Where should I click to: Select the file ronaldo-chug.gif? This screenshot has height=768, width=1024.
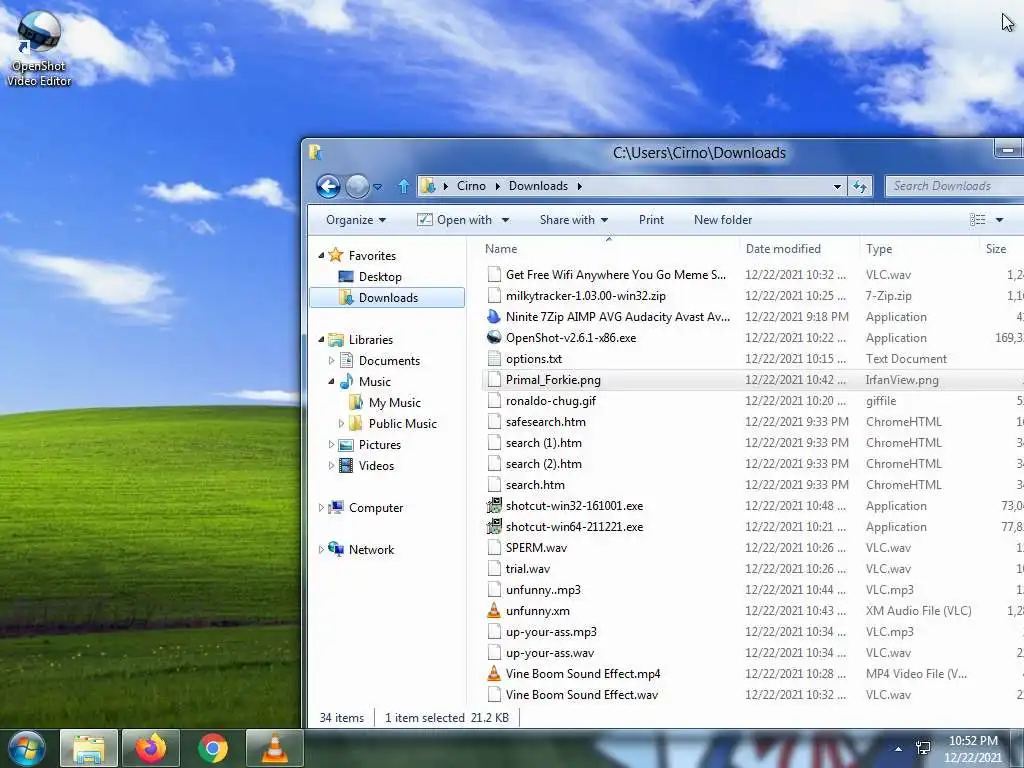551,401
